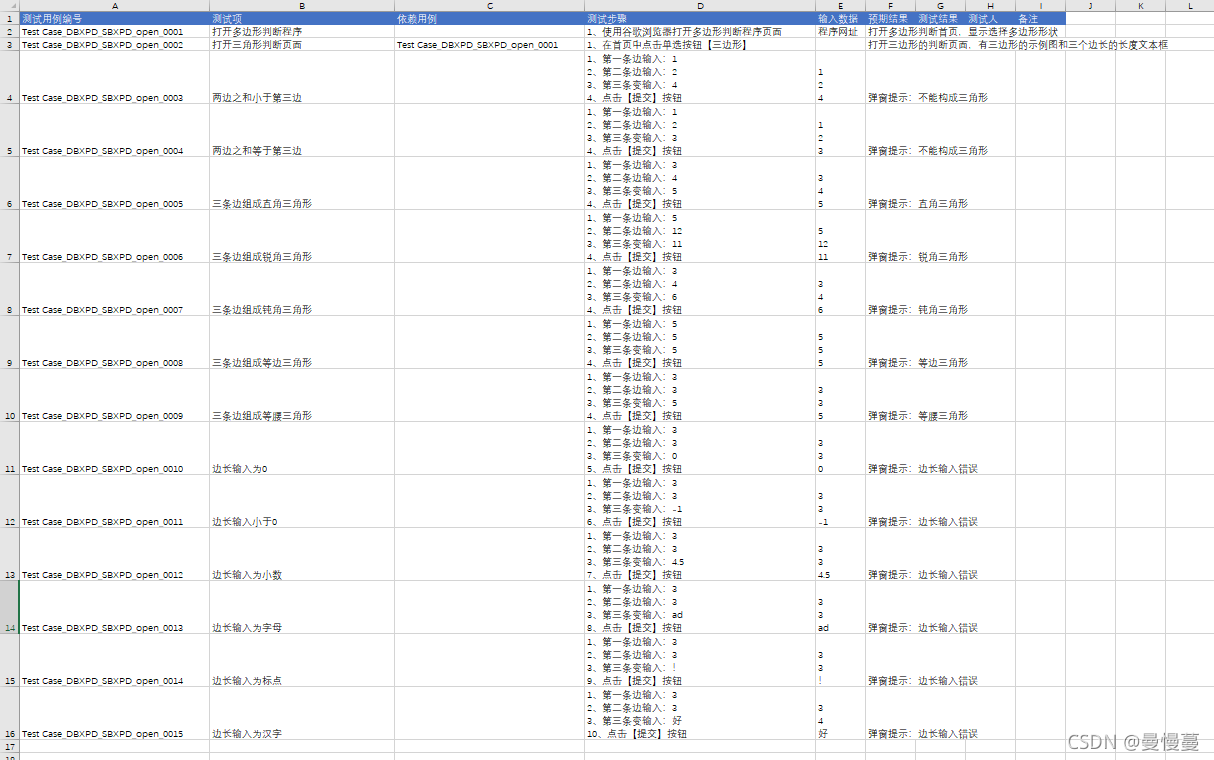The height and width of the screenshot is (760, 1214).
Task: Click the 三条边组成钝角三角形 cell
Action: point(302,289)
